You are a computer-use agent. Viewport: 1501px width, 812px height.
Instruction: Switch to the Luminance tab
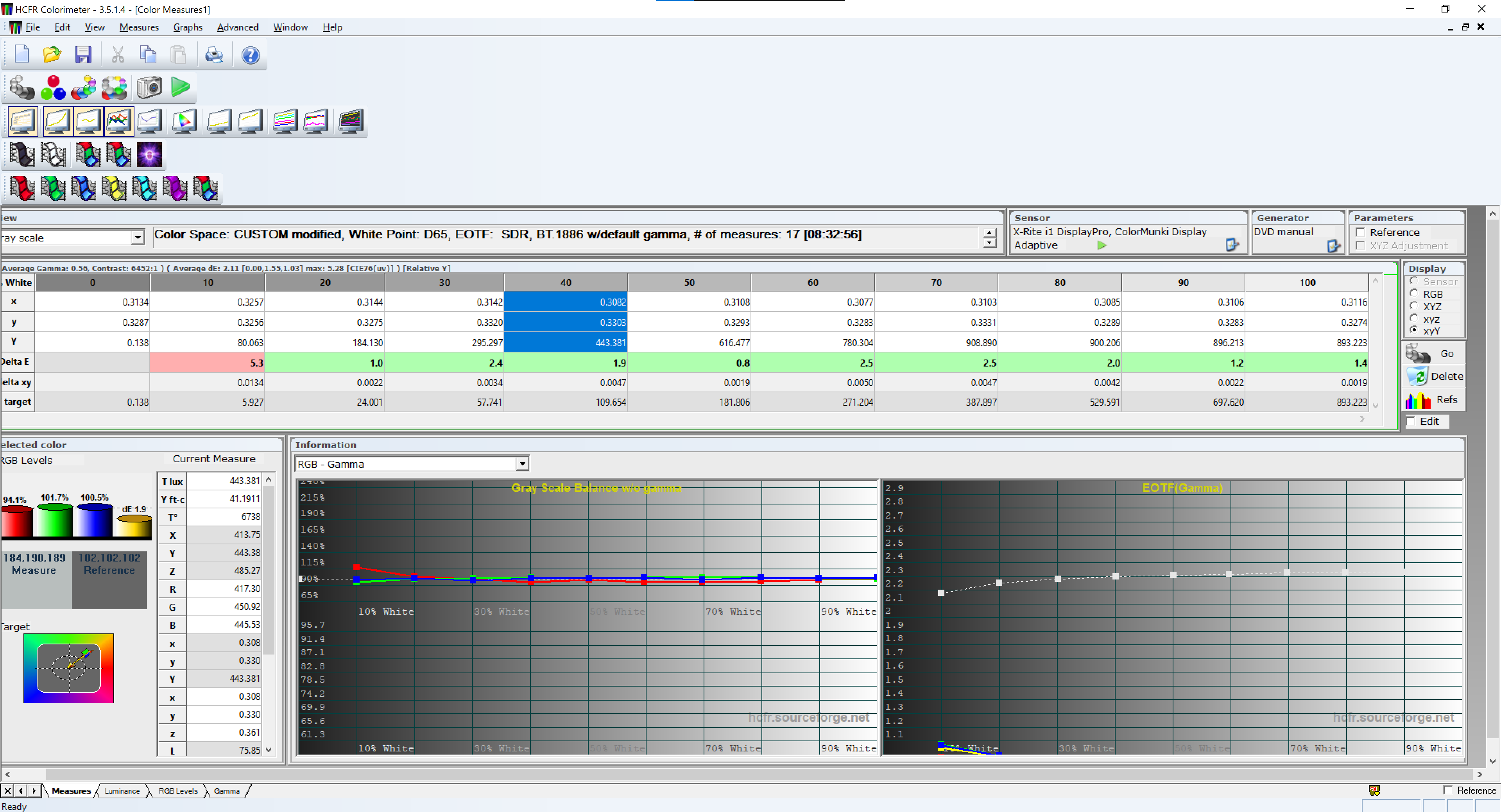point(122,791)
